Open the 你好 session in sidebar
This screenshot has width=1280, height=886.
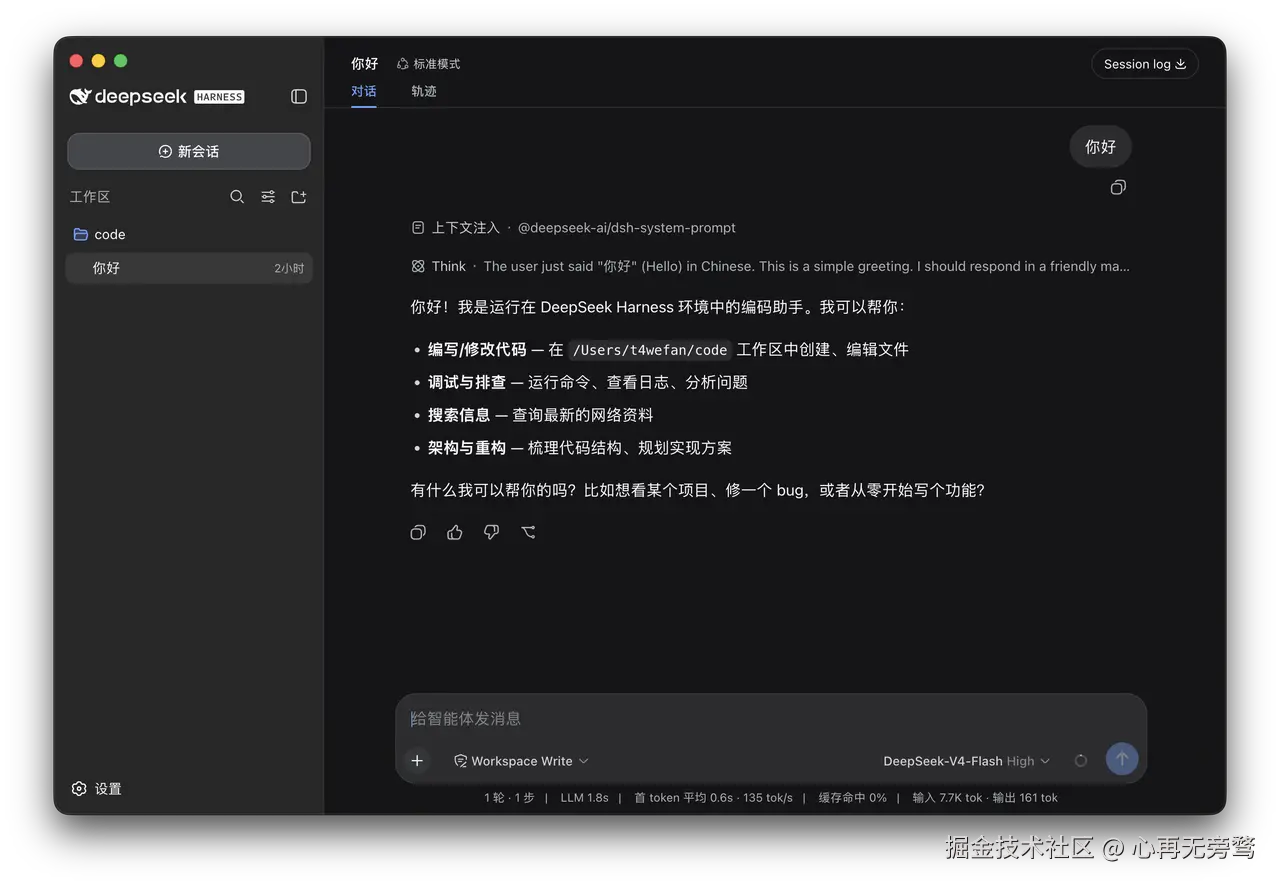coord(189,268)
